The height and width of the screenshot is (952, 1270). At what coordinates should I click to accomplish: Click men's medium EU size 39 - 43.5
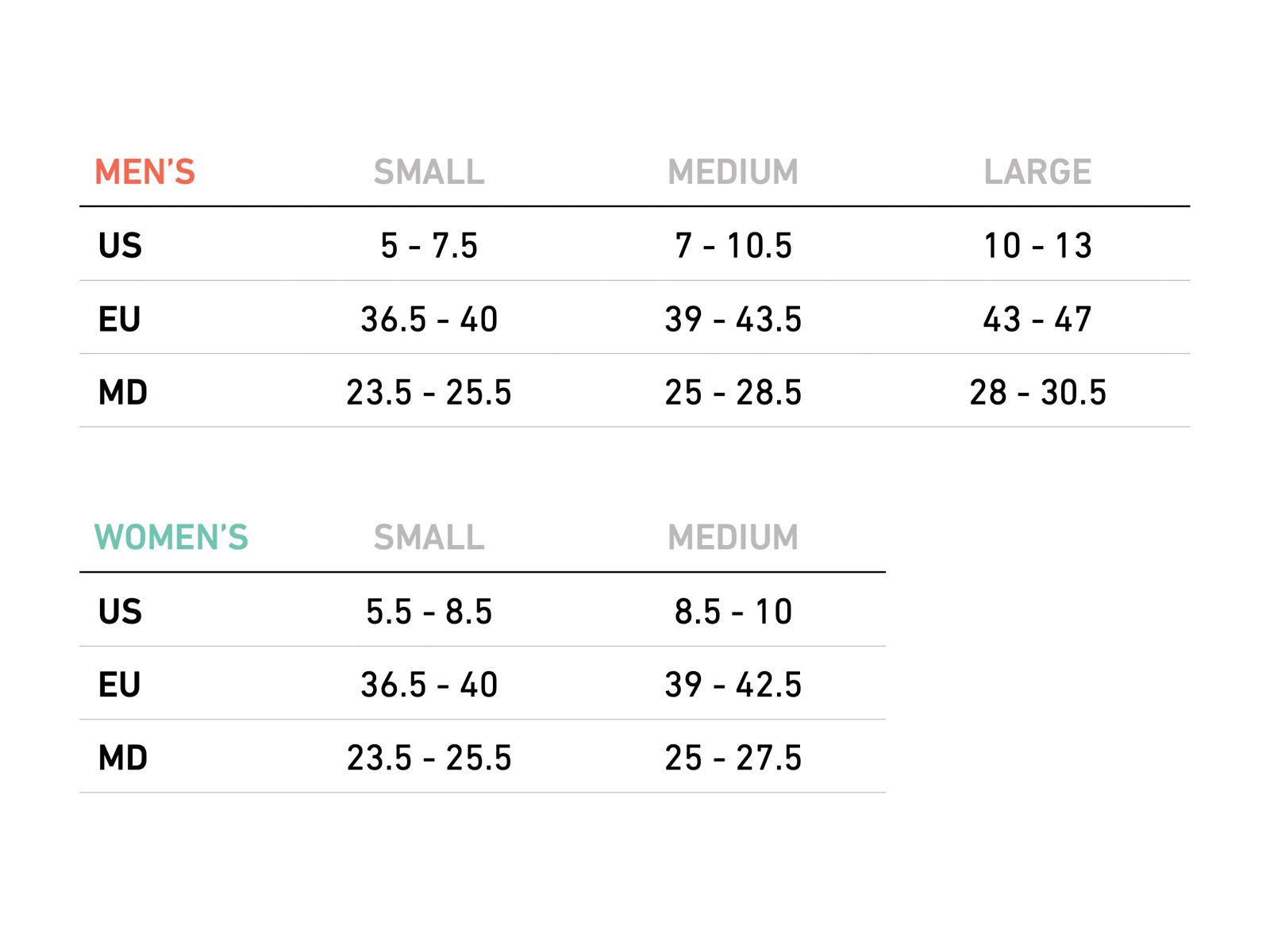click(x=733, y=320)
